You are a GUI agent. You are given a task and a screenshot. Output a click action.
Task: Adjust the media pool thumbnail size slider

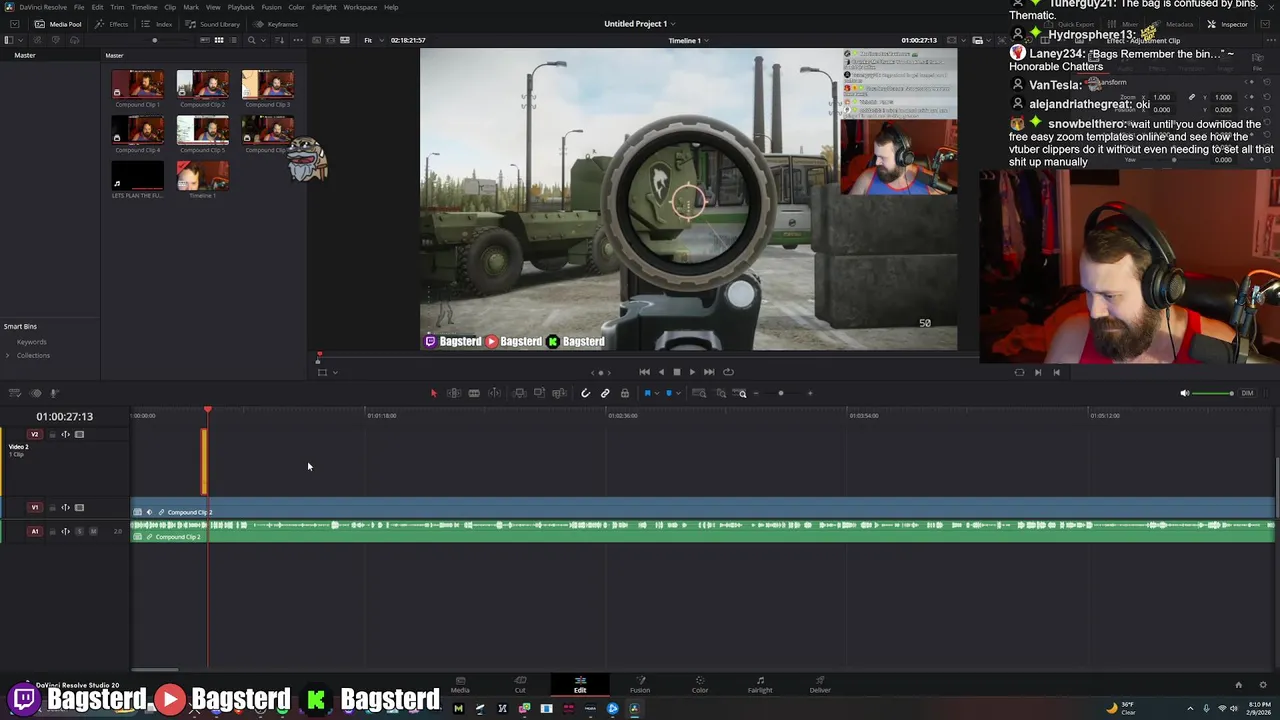(154, 40)
